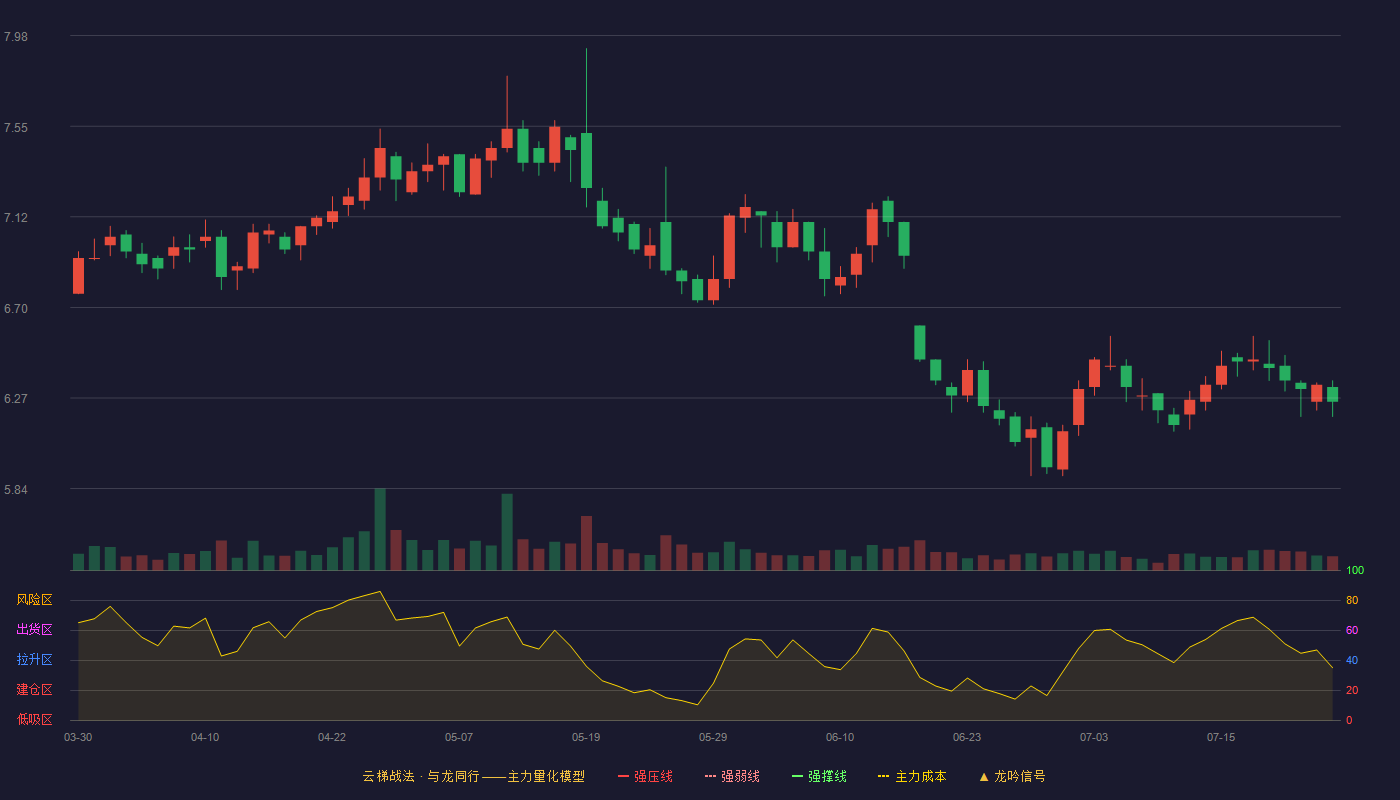Toggle the 强弱线 legend entry
This screenshot has height=800, width=1400.
coord(732,776)
